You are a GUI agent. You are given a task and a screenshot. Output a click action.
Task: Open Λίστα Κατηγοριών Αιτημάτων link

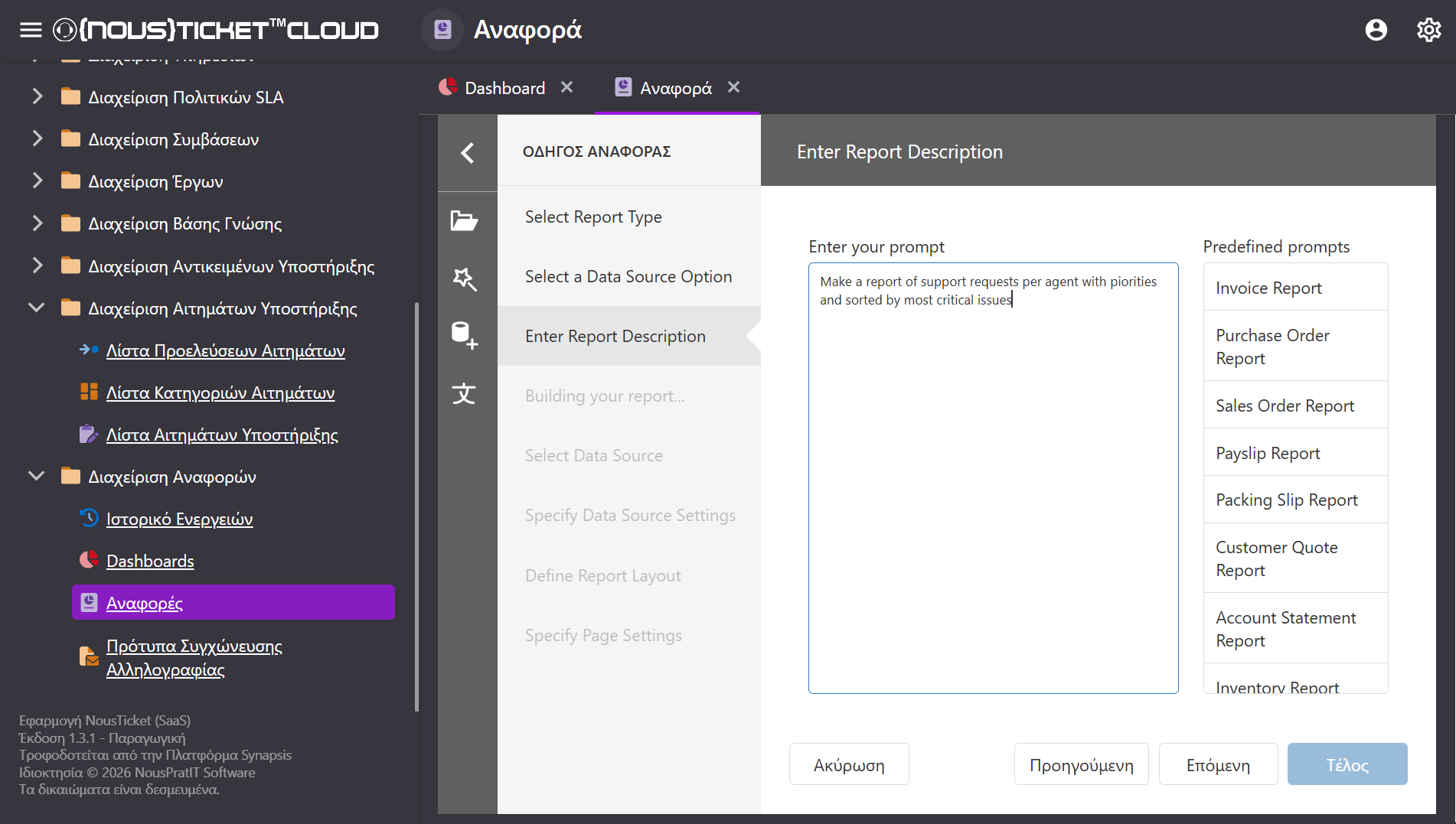pyautogui.click(x=220, y=392)
